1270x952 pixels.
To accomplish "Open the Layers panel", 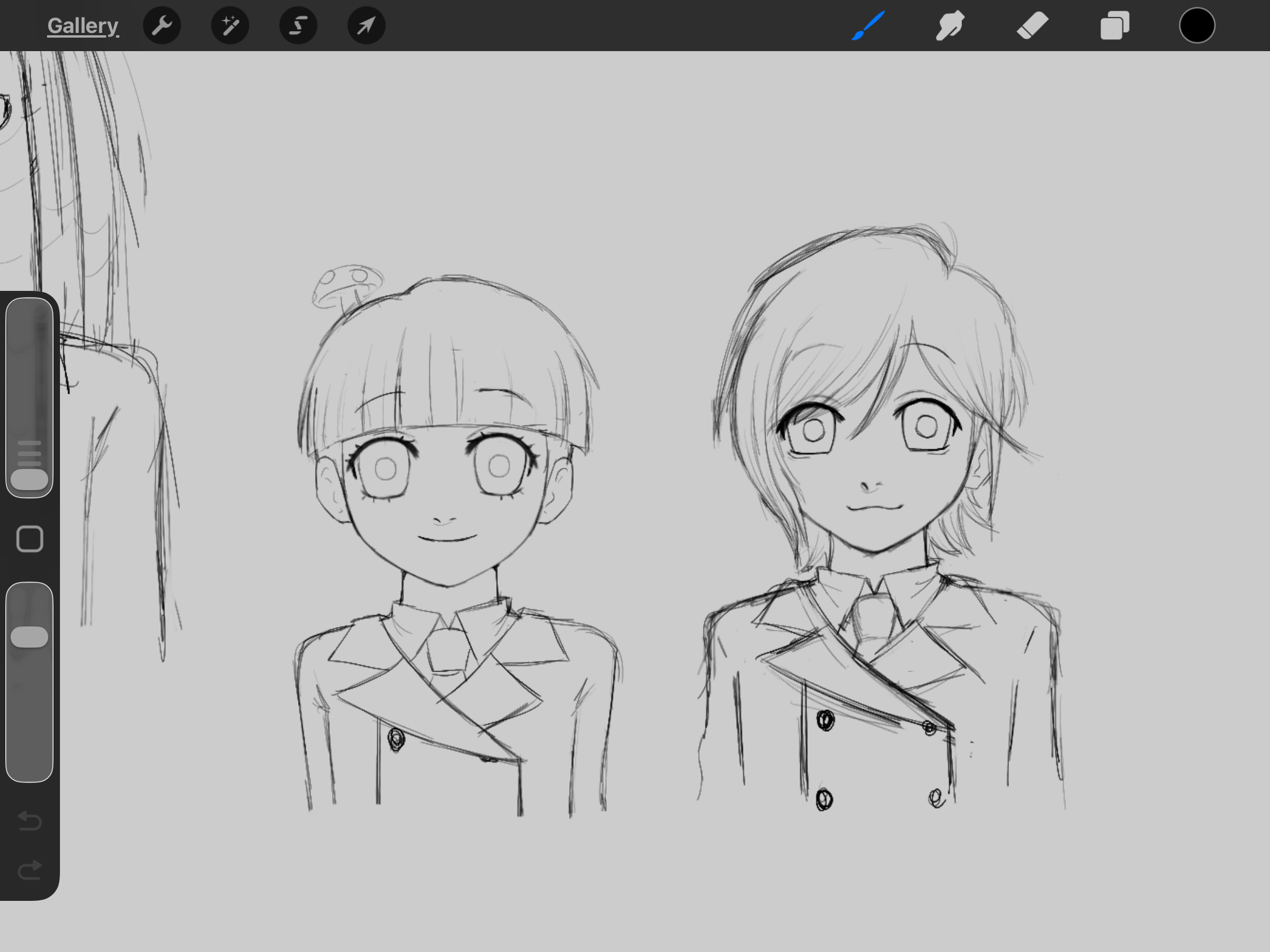I will (1115, 26).
